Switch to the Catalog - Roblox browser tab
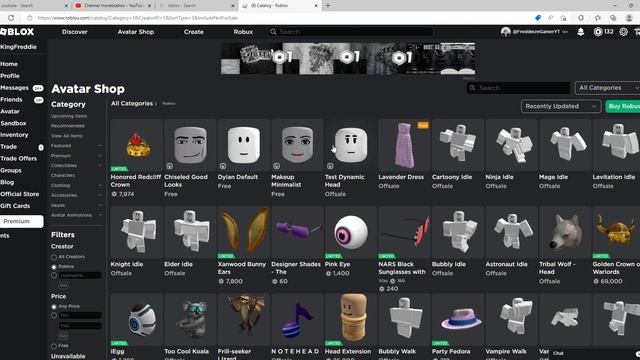640x360 pixels. (279, 6)
